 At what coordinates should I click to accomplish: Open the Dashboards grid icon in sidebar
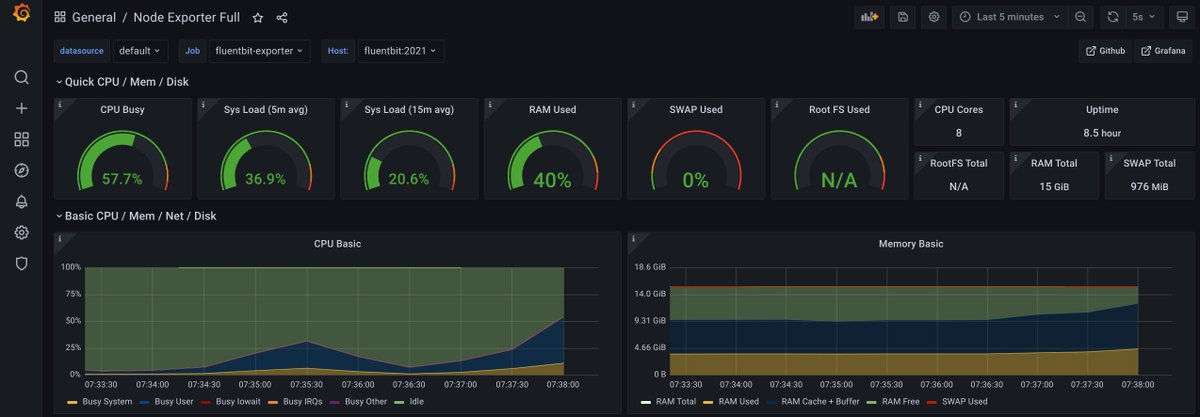click(x=21, y=139)
